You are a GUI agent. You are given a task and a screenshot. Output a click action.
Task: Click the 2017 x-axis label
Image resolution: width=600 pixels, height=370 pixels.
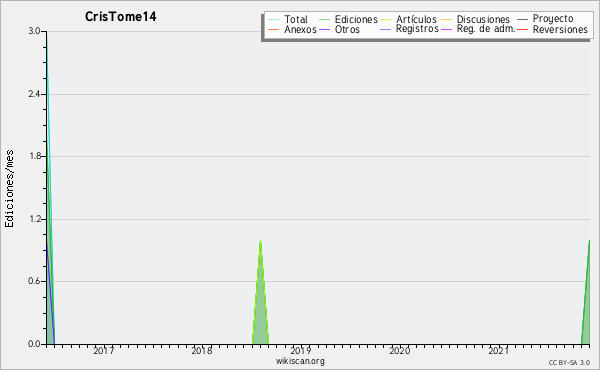(x=104, y=350)
